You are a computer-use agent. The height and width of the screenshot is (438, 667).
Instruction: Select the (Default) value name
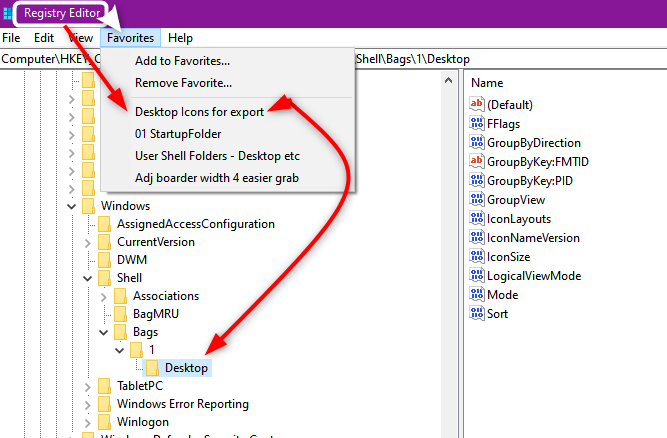coord(510,105)
